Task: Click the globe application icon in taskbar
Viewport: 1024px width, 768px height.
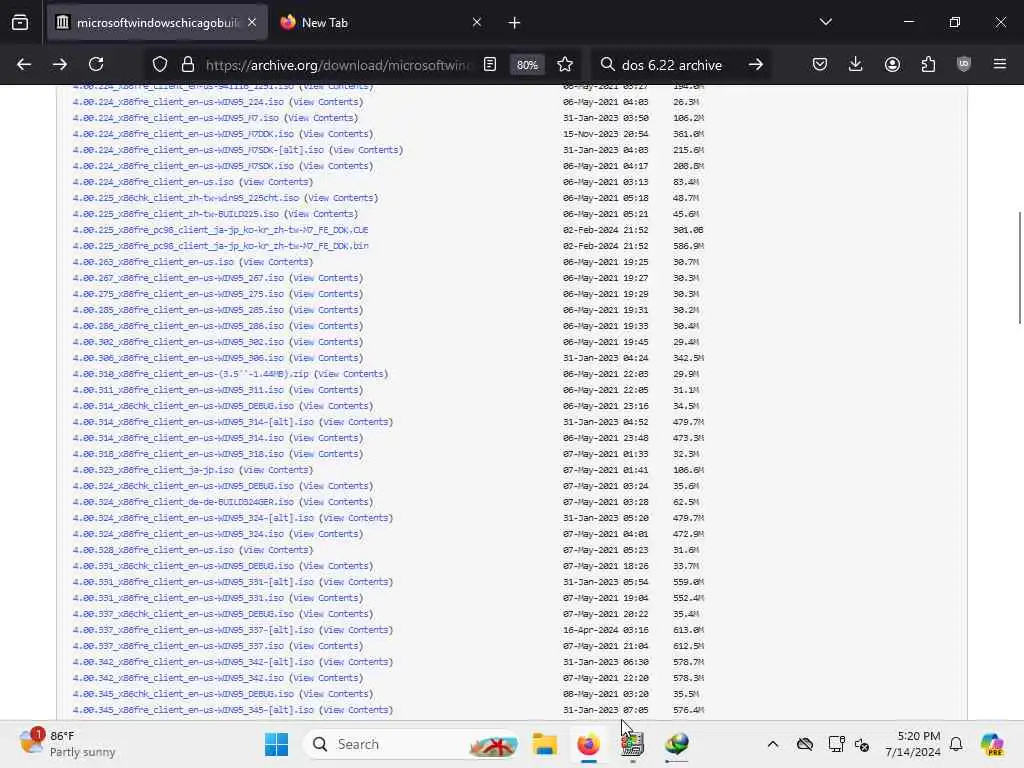Action: (677, 744)
